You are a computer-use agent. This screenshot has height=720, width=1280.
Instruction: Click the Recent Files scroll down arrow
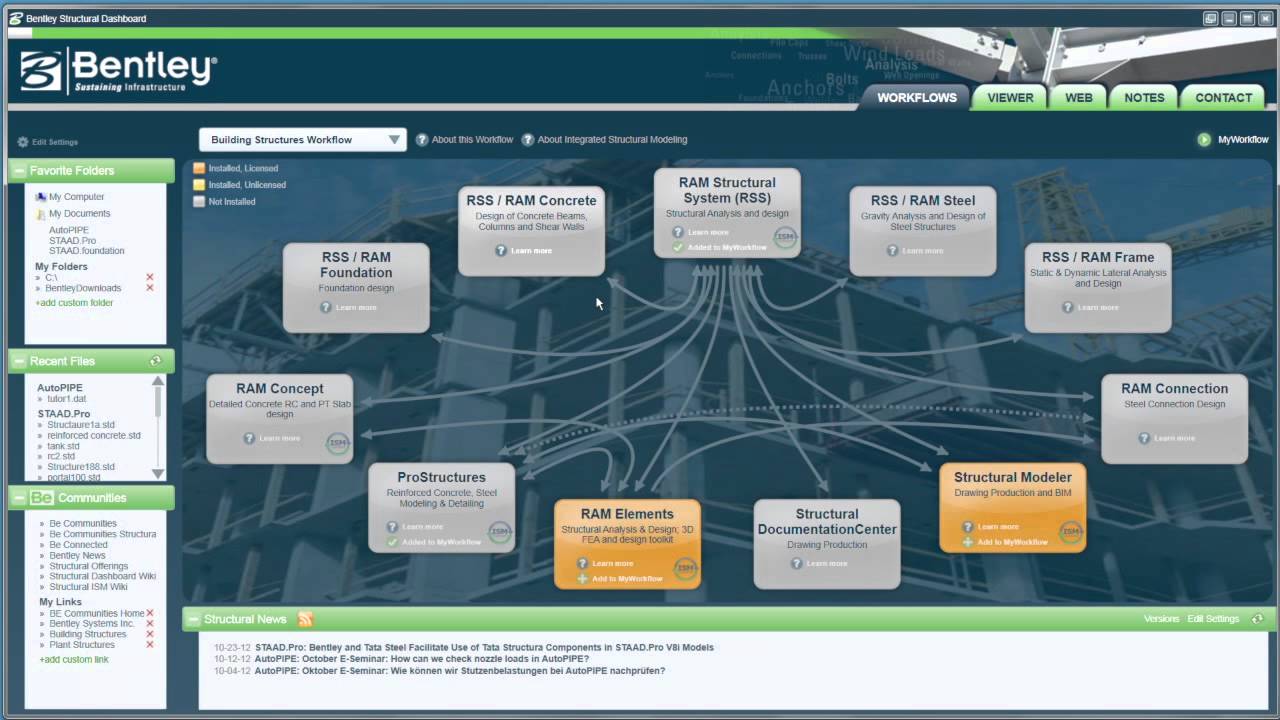coord(157,473)
